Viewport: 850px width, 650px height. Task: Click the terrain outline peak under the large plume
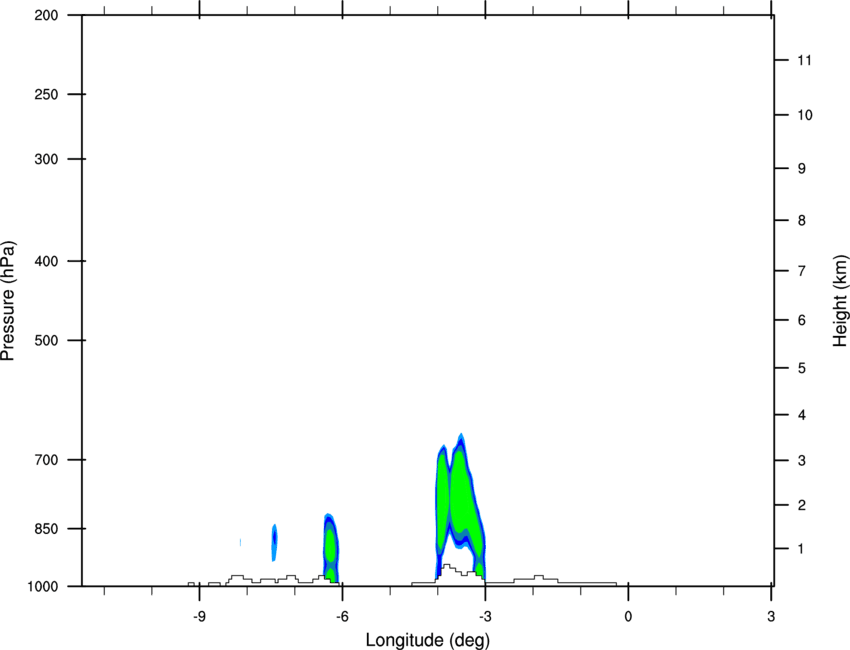tap(446, 565)
